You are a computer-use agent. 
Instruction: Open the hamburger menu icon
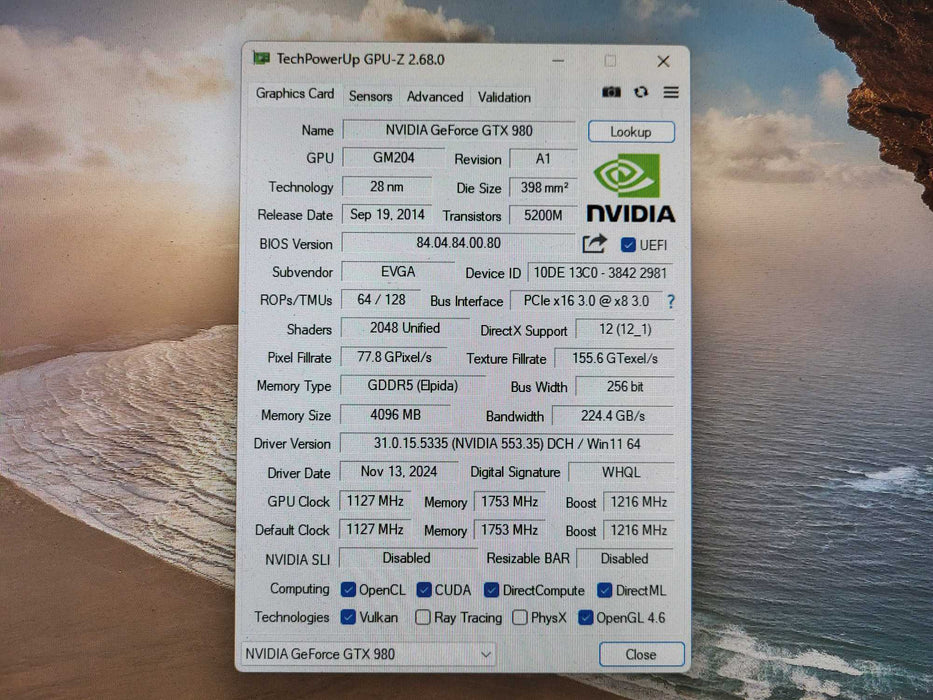pos(671,91)
